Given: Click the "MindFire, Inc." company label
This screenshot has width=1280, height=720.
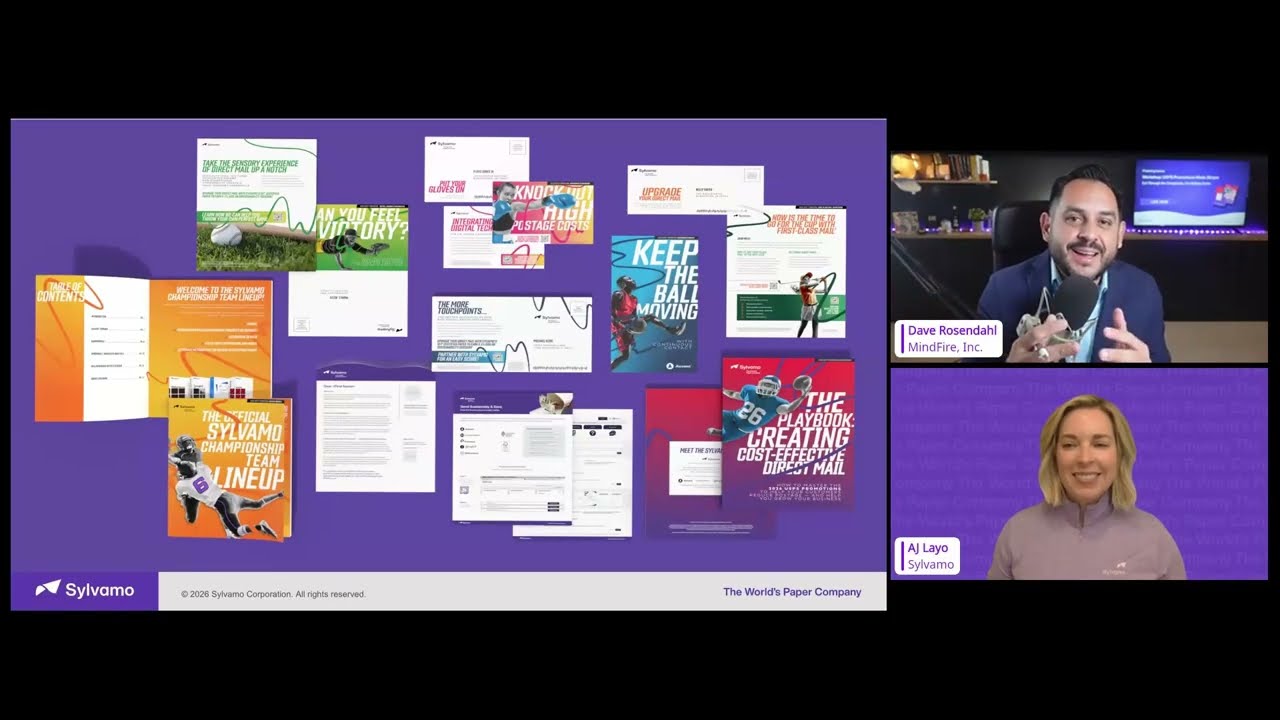Looking at the screenshot, I should [945, 347].
